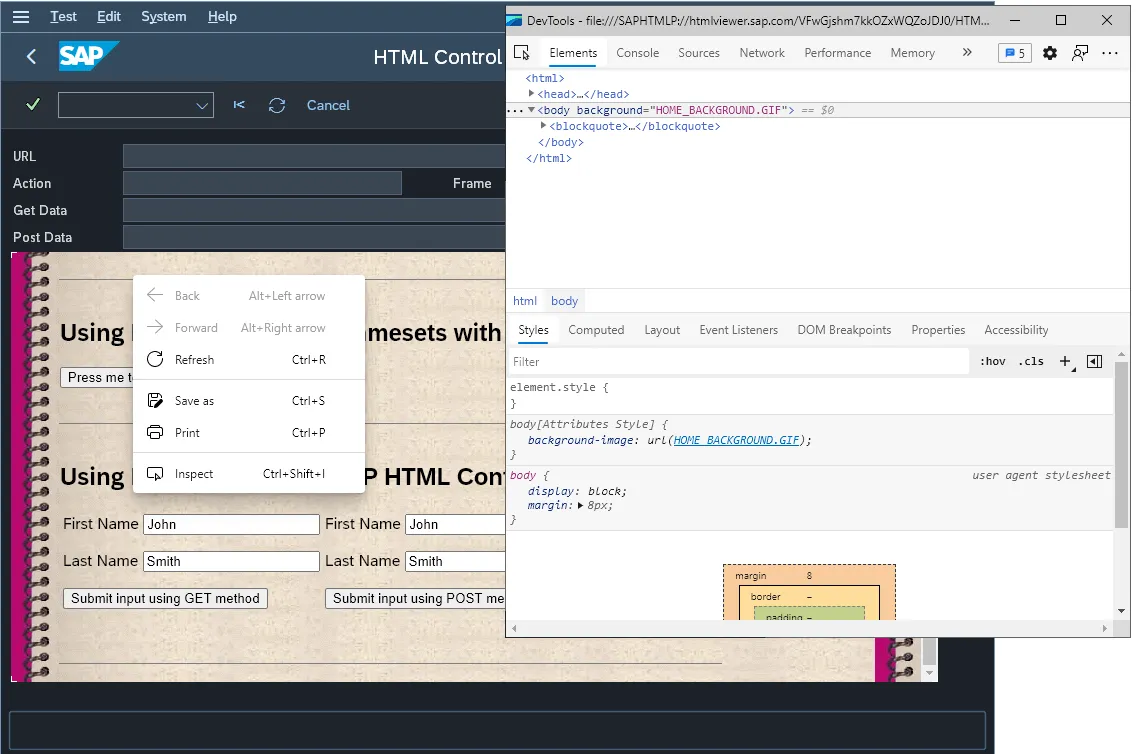Viewport: 1146px width, 754px height.
Task: Open the customize DevTools three-dot menu
Action: tap(1111, 53)
